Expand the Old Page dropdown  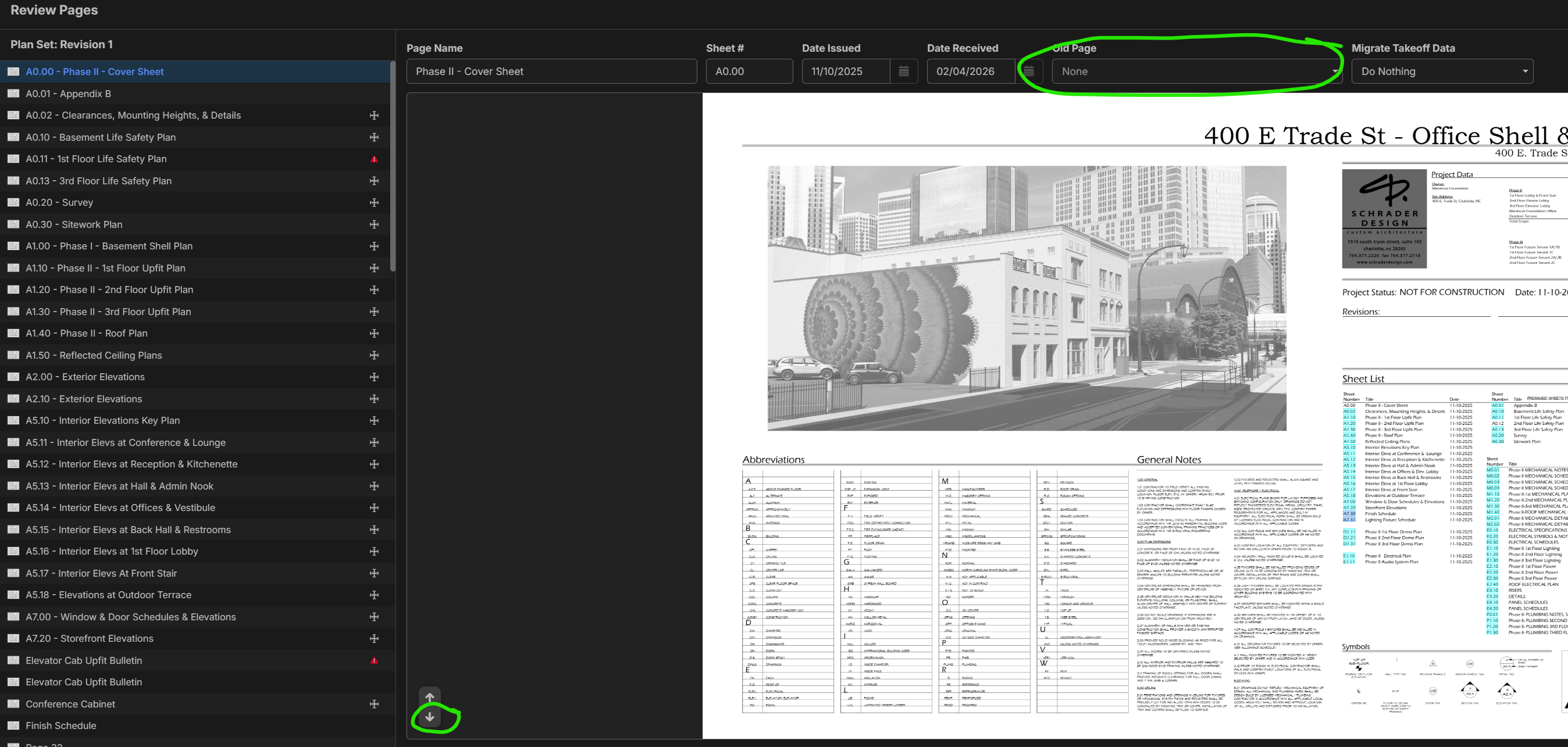pos(1196,72)
